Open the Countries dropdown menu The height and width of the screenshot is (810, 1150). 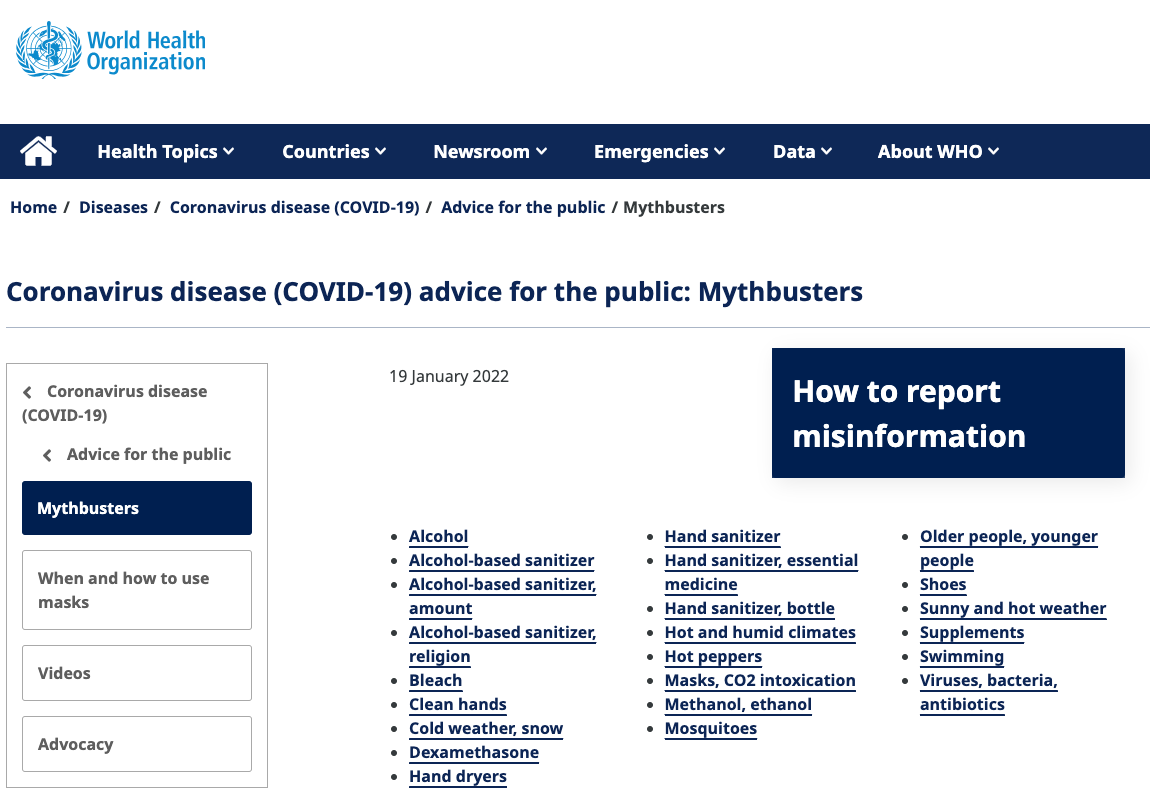pos(333,152)
